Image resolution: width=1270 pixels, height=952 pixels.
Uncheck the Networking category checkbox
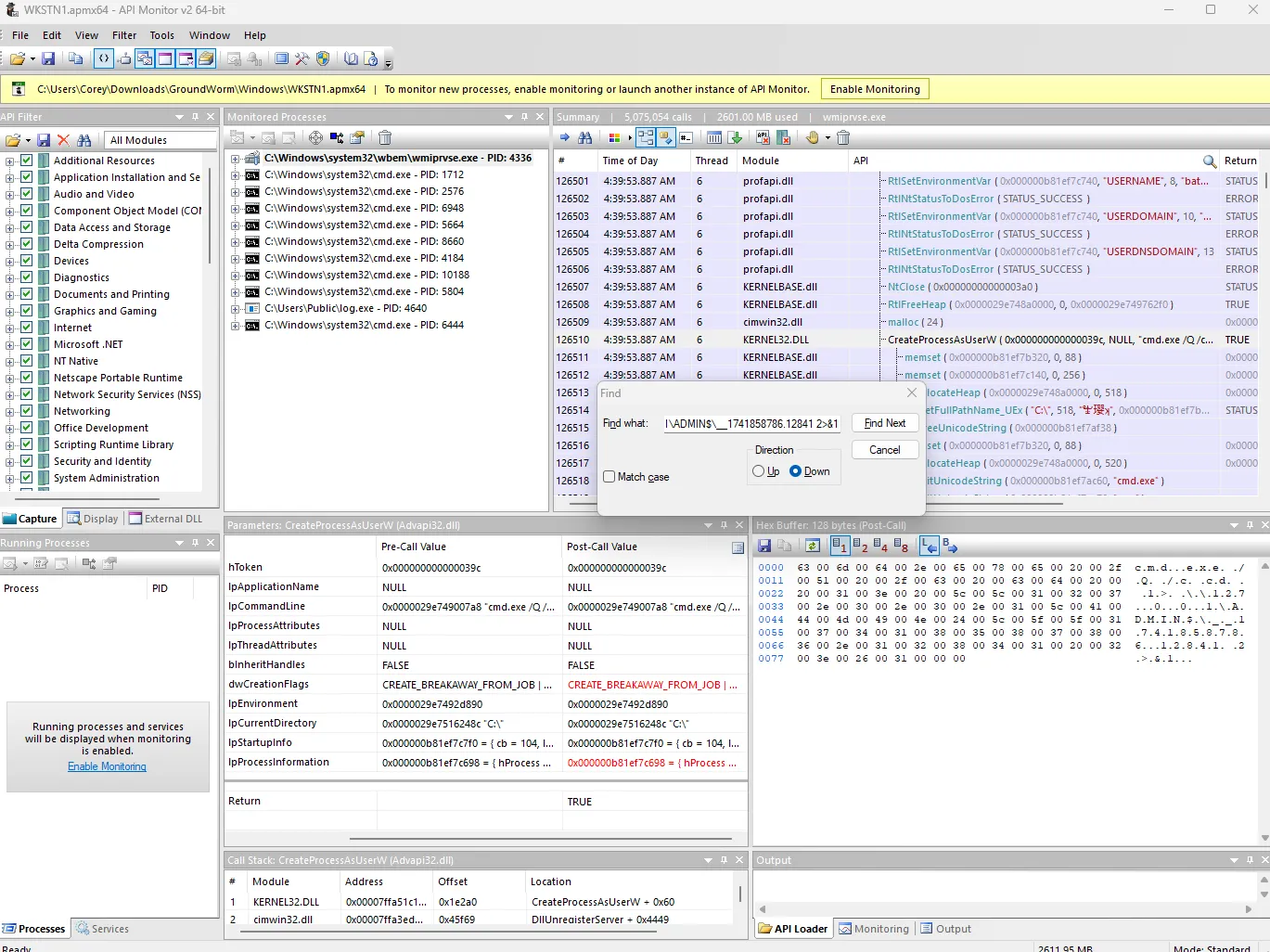(x=27, y=411)
